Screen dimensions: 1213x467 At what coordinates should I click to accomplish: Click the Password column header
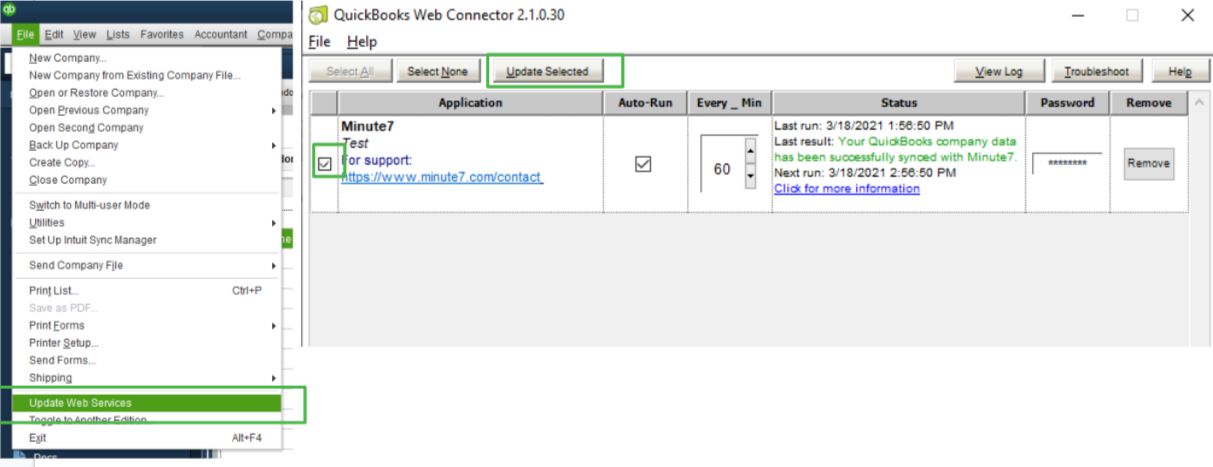1067,102
